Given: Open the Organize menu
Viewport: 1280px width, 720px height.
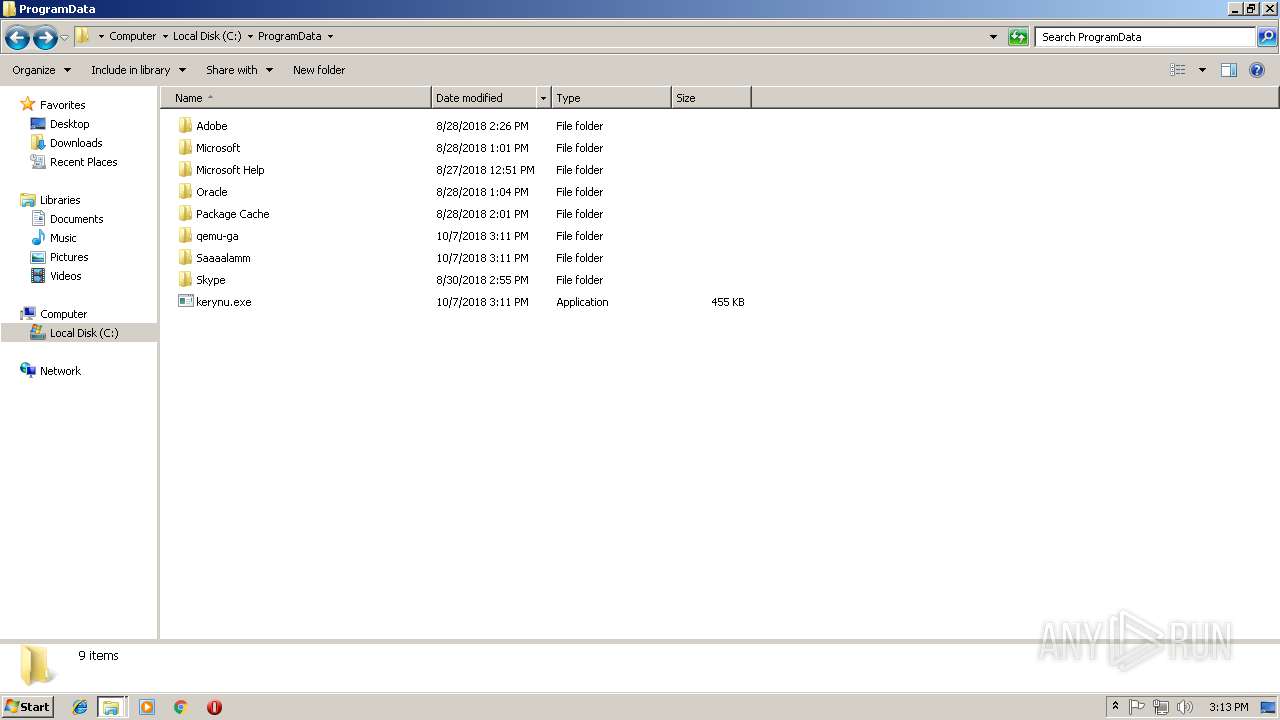Looking at the screenshot, I should point(41,70).
